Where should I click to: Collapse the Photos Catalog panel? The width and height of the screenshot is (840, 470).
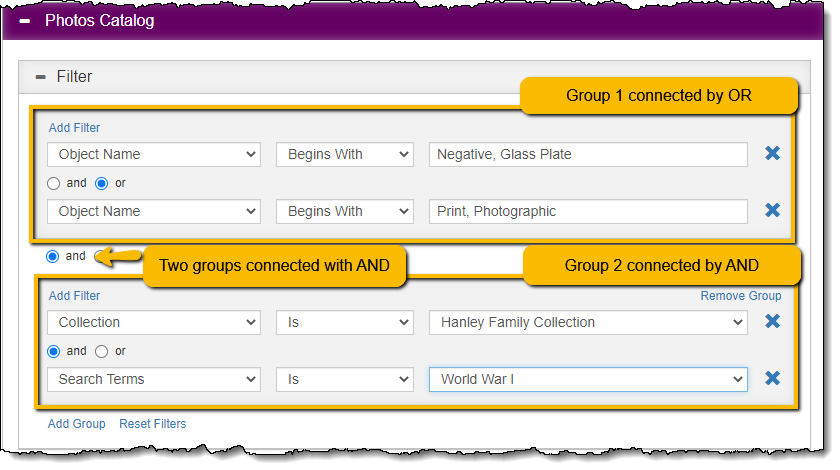point(25,21)
